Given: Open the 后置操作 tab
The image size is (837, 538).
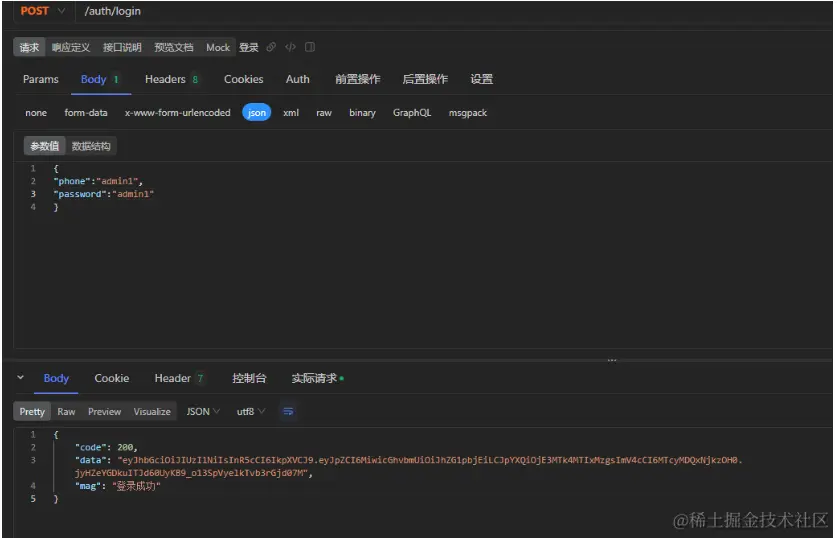Looking at the screenshot, I should point(425,79).
